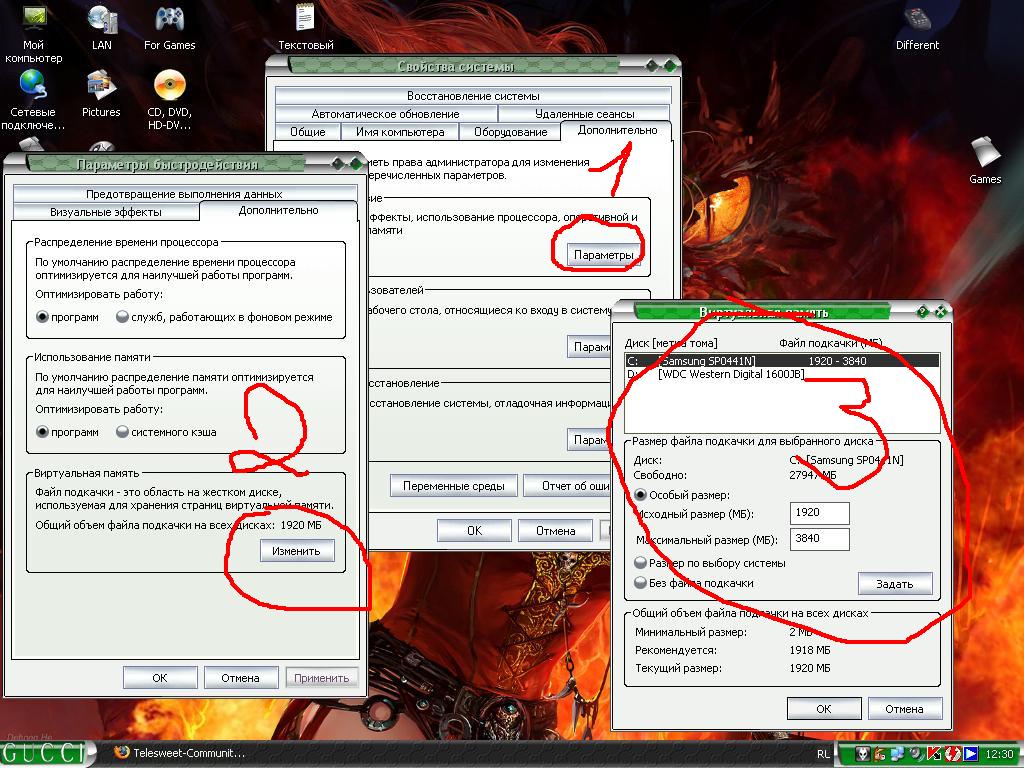Switch to Визуальные эффекты tab
The height and width of the screenshot is (768, 1024).
pyautogui.click(x=105, y=212)
